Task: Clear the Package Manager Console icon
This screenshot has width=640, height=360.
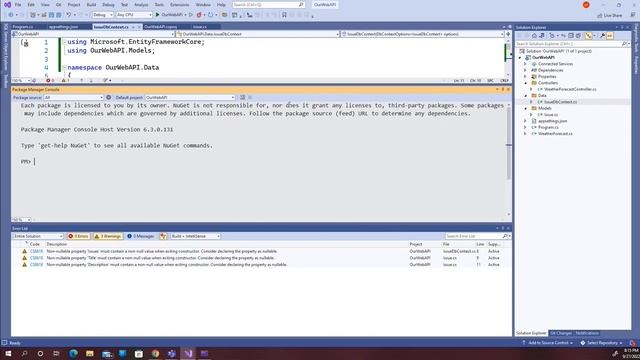Action: point(242,98)
